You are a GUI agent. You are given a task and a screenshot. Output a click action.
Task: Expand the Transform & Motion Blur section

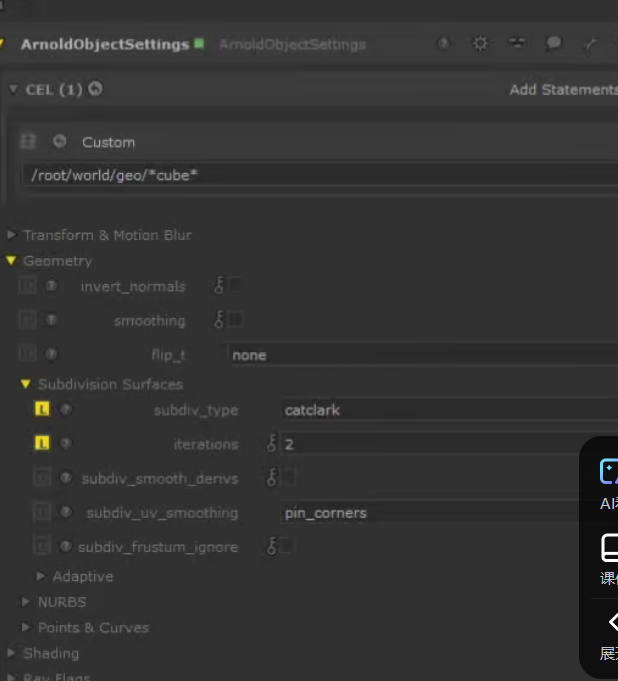coord(12,235)
